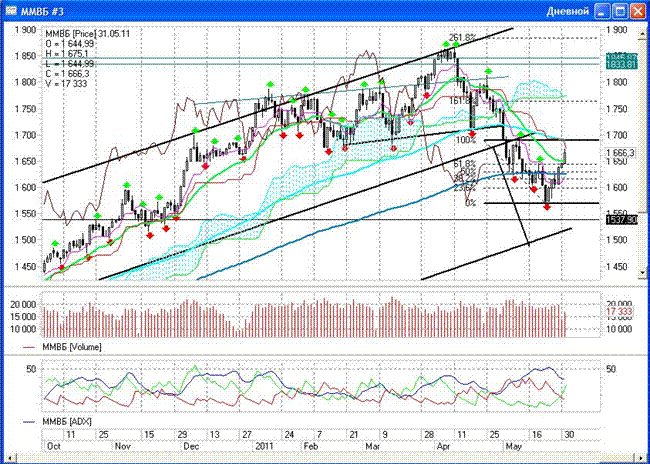Click the 1 666,3 current price tag
This screenshot has width=650, height=464.
click(x=620, y=153)
